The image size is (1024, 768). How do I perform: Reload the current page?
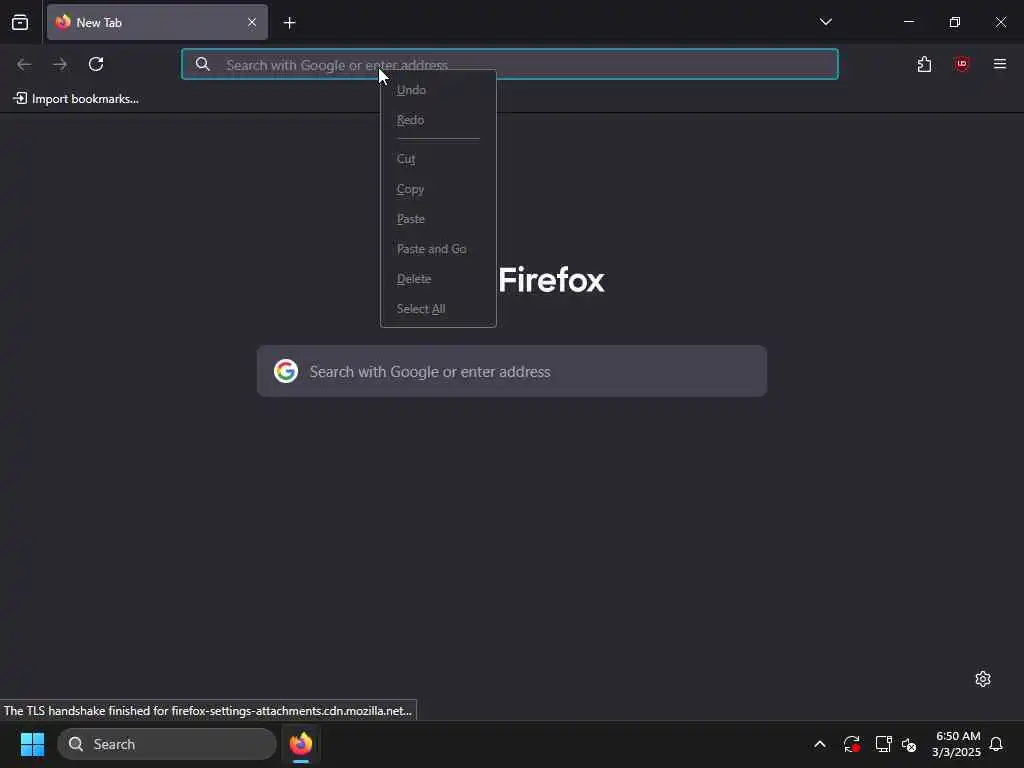point(96,64)
